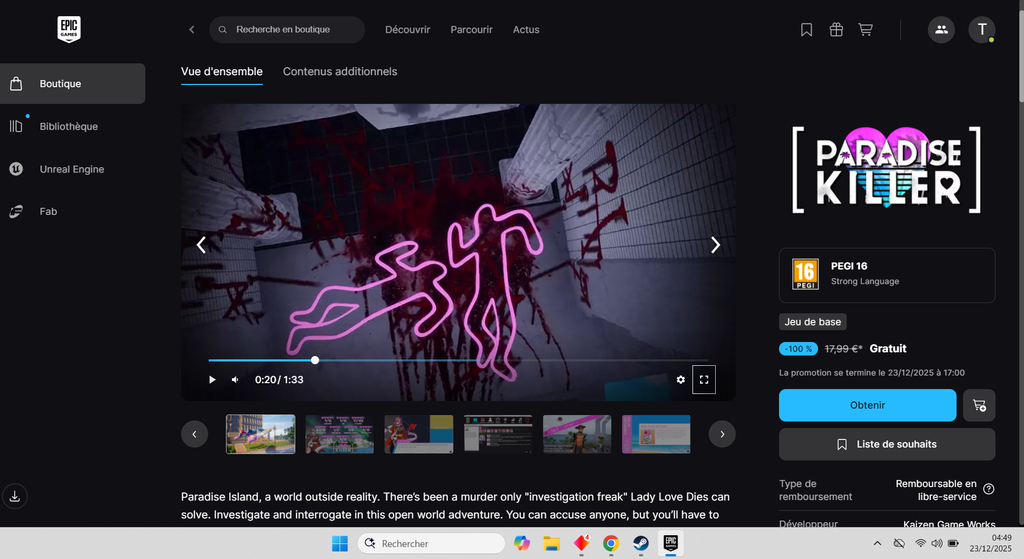Open the user profile menu avatar
Viewport: 1024px width, 559px height.
pos(981,30)
